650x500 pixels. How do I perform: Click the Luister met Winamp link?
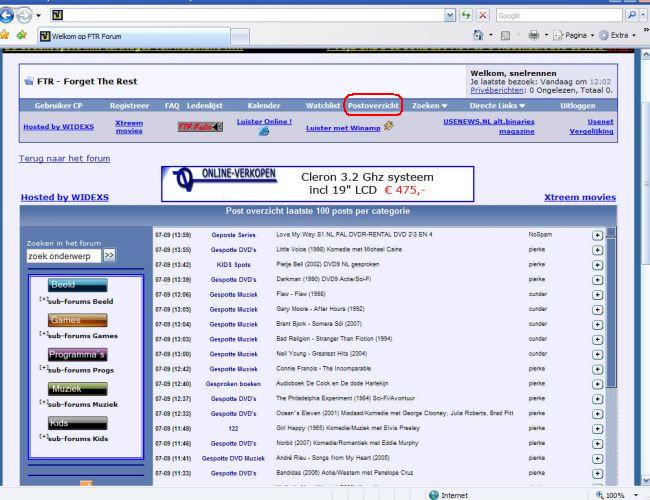(343, 128)
